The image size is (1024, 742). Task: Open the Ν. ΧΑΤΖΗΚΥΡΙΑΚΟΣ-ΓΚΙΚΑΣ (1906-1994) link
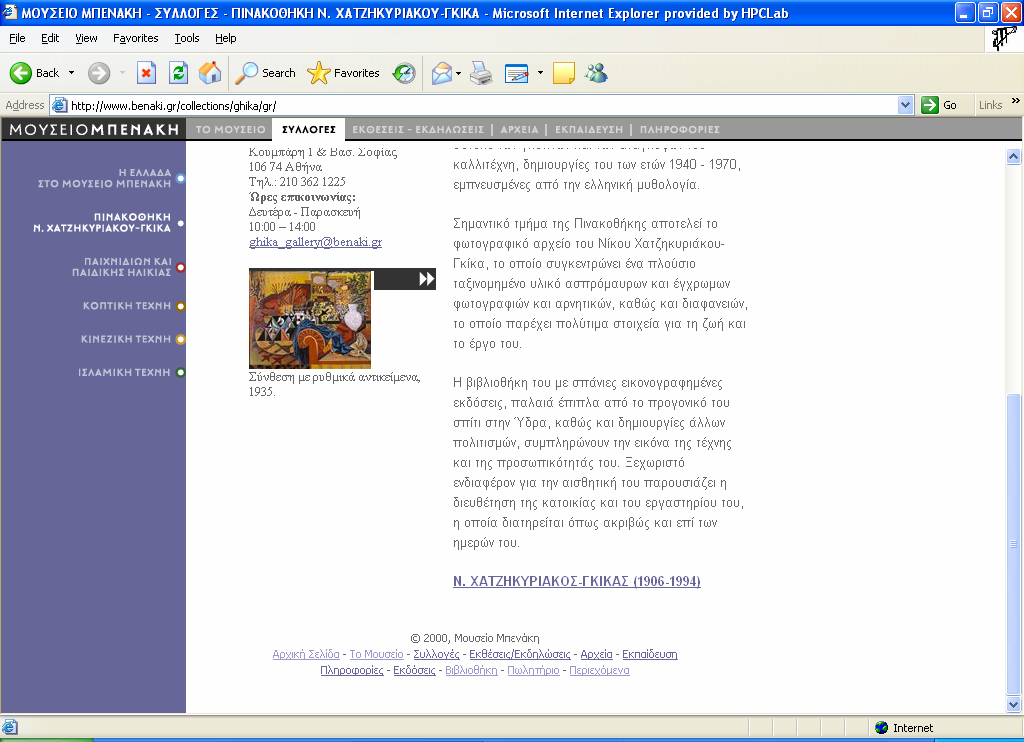(577, 581)
